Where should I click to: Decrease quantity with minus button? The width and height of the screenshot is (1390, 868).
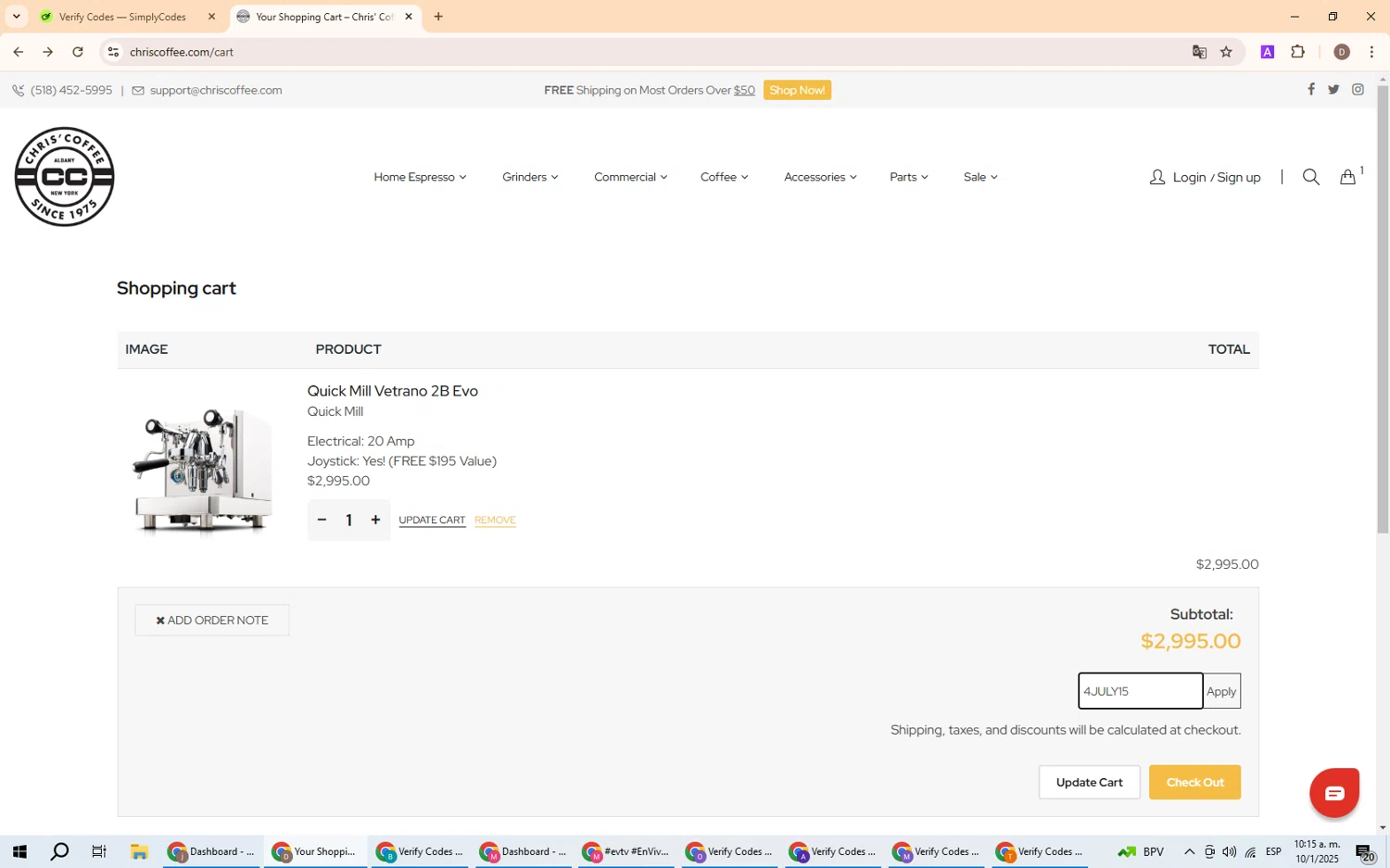[322, 520]
